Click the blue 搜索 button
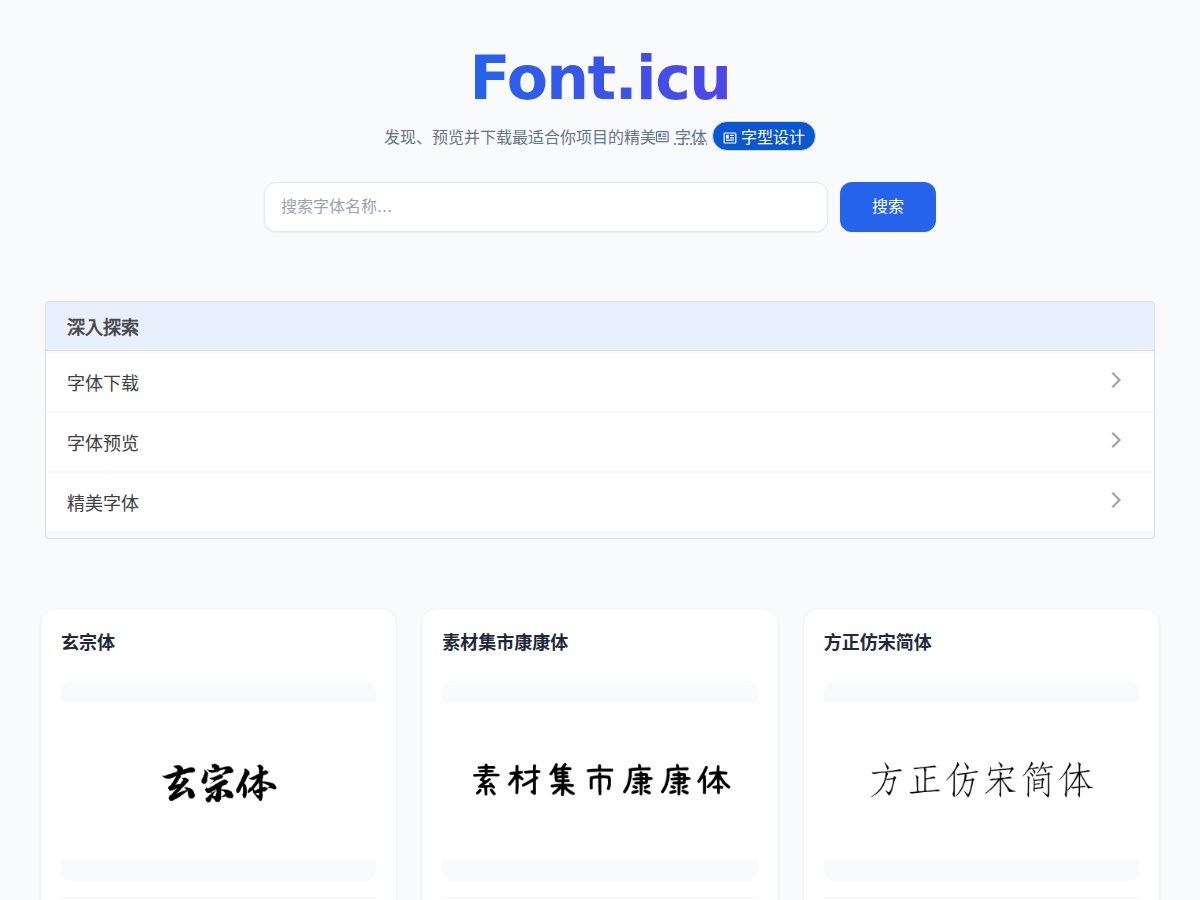Viewport: 1200px width, 900px height. [888, 207]
